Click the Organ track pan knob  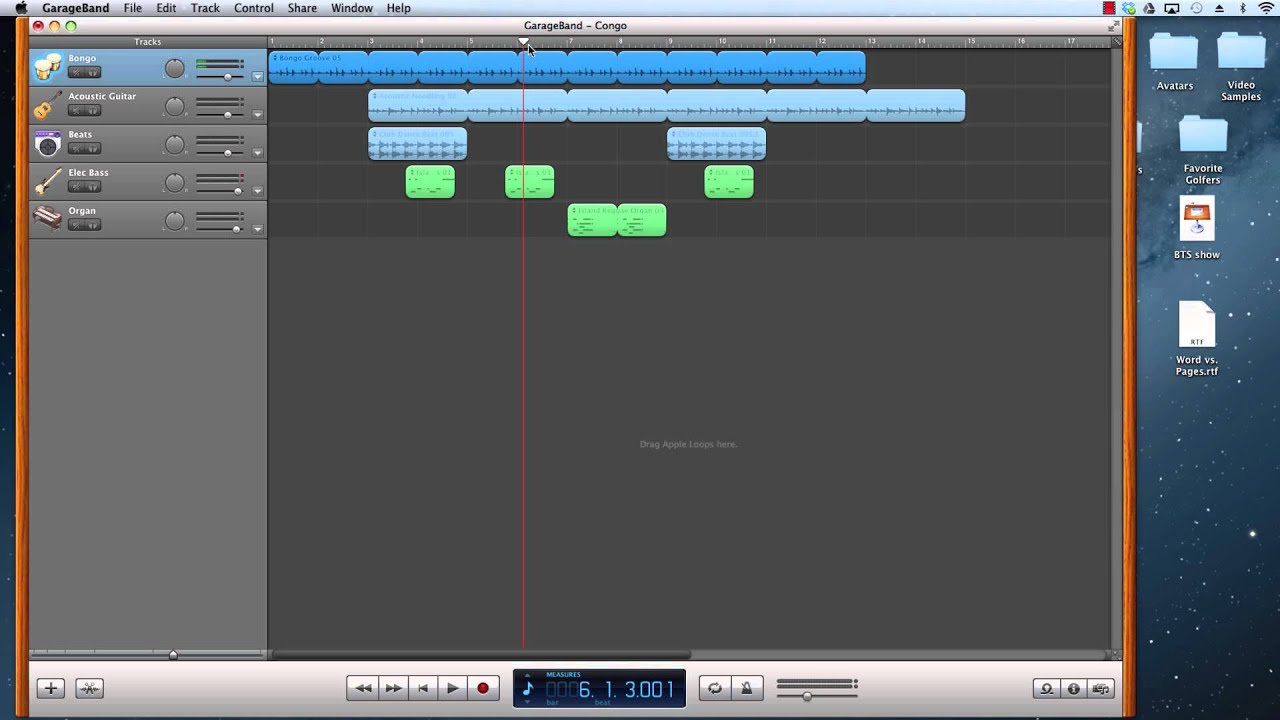click(175, 220)
